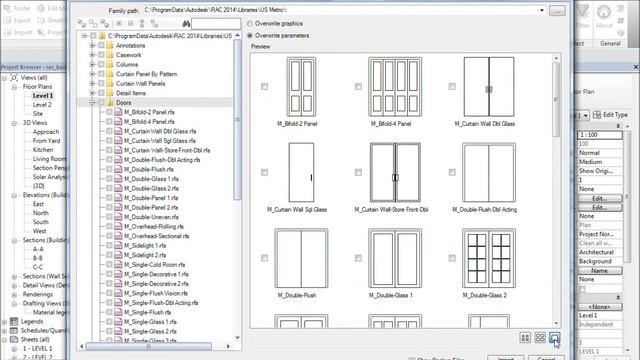
Task: Tick checkbox beside Columns folder
Action: coord(101,64)
